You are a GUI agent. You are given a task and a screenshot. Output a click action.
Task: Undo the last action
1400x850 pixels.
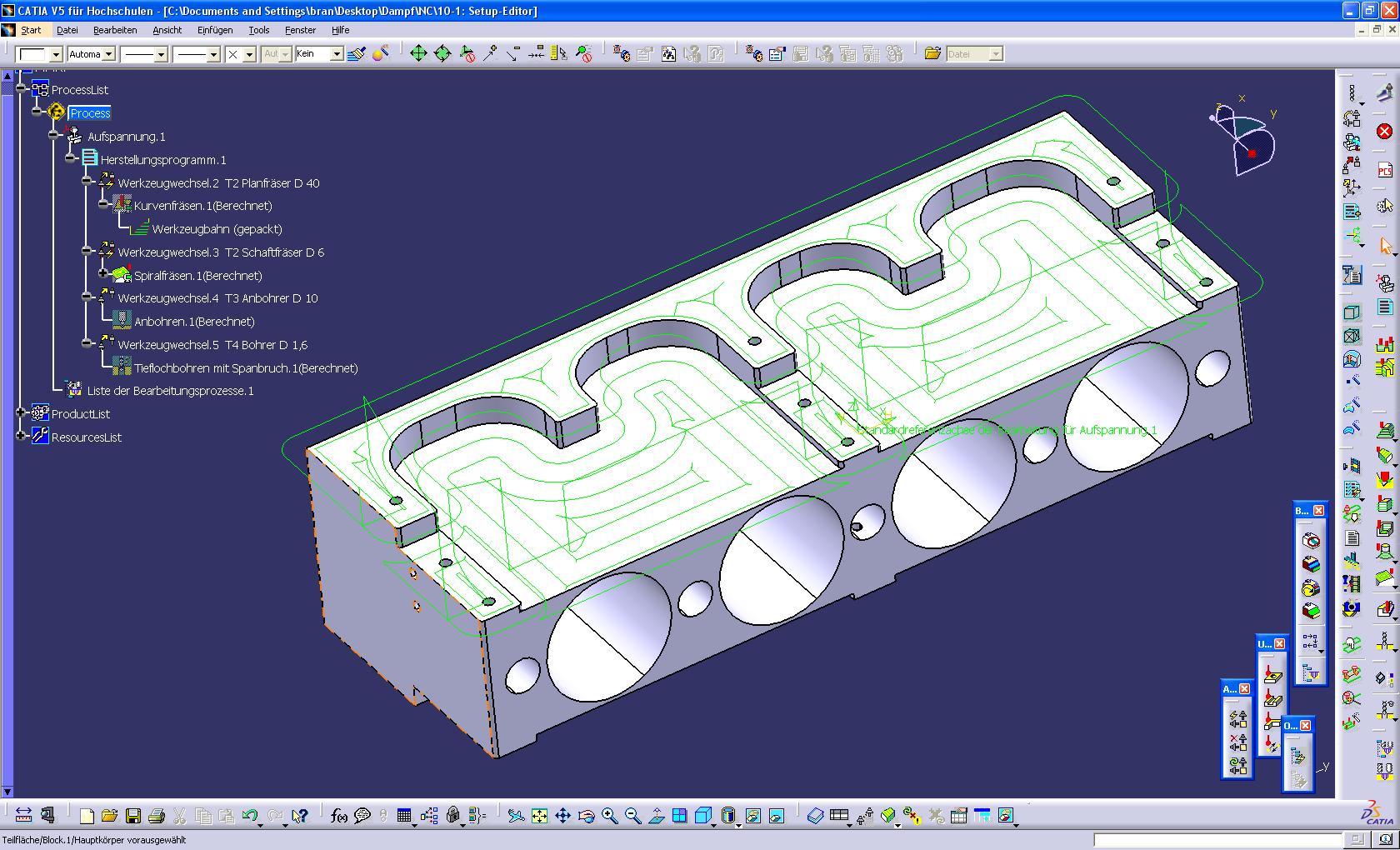click(249, 816)
